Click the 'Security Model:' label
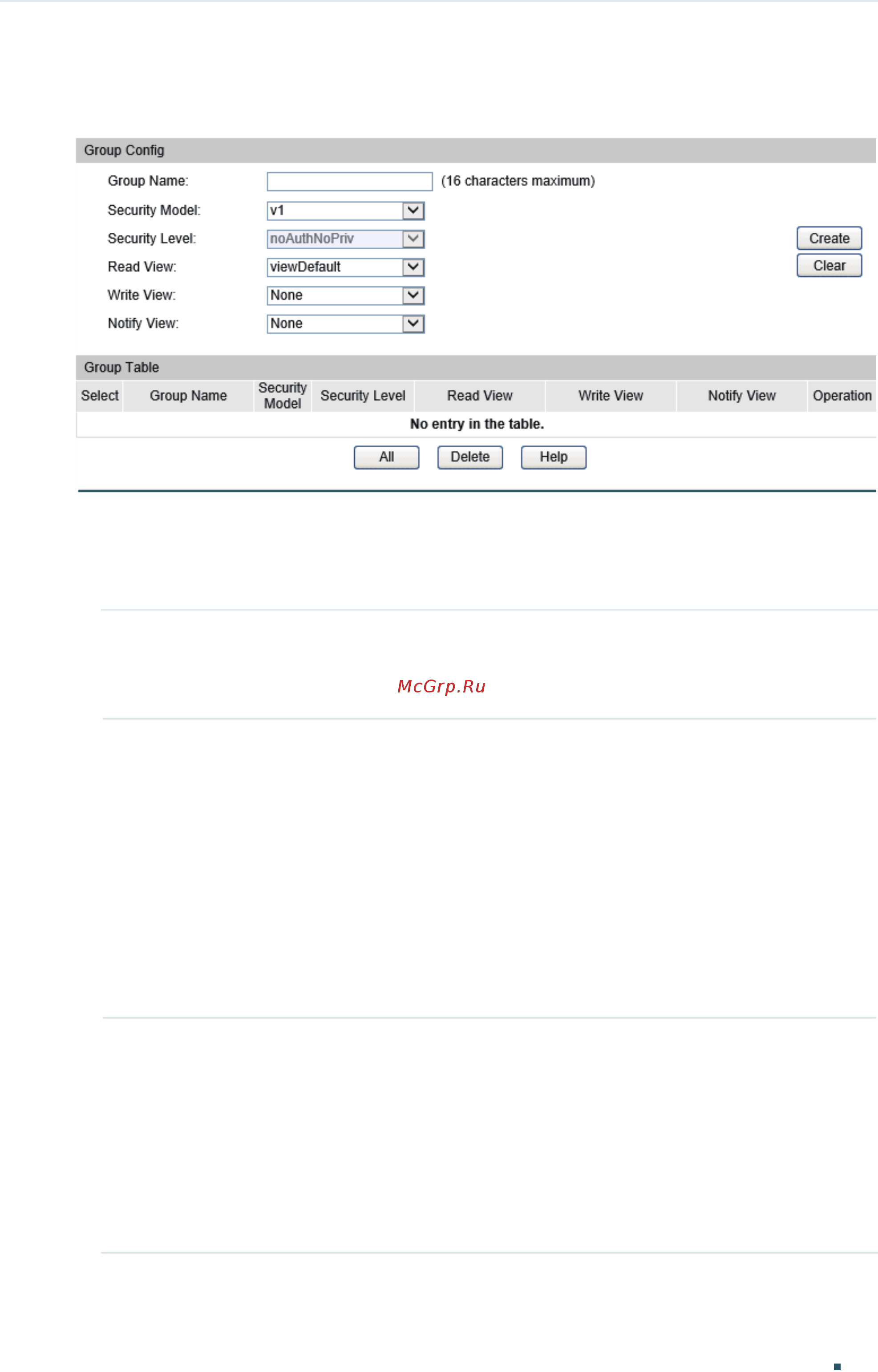The width and height of the screenshot is (878, 1372). pos(154,210)
